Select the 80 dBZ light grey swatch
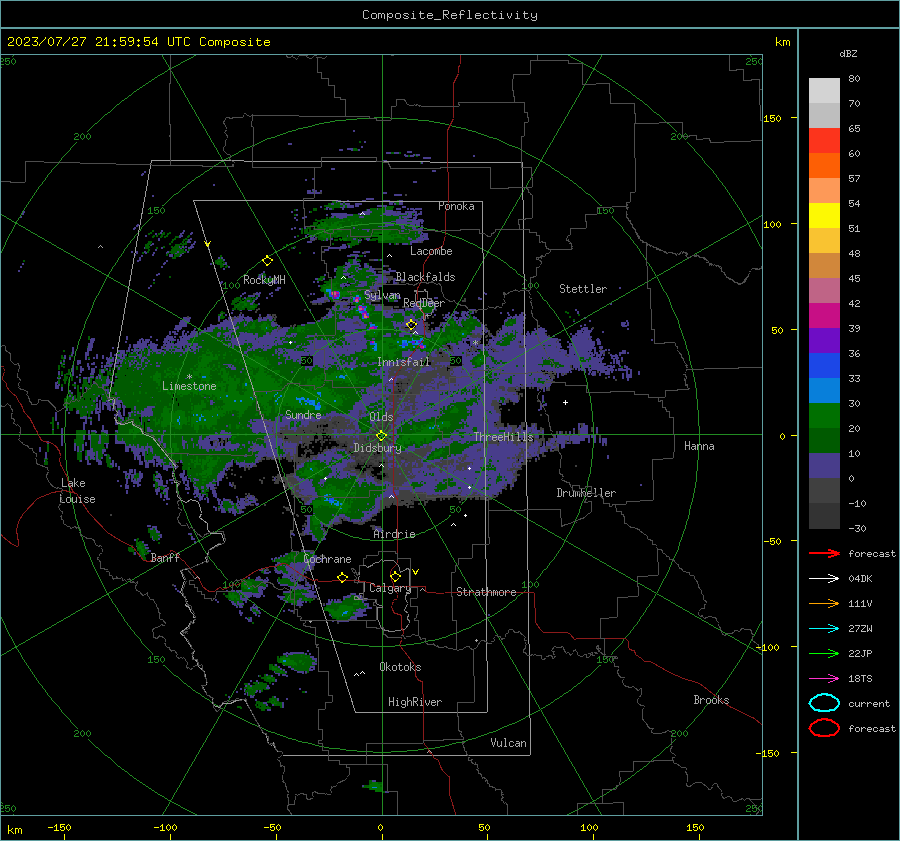 pos(824,90)
